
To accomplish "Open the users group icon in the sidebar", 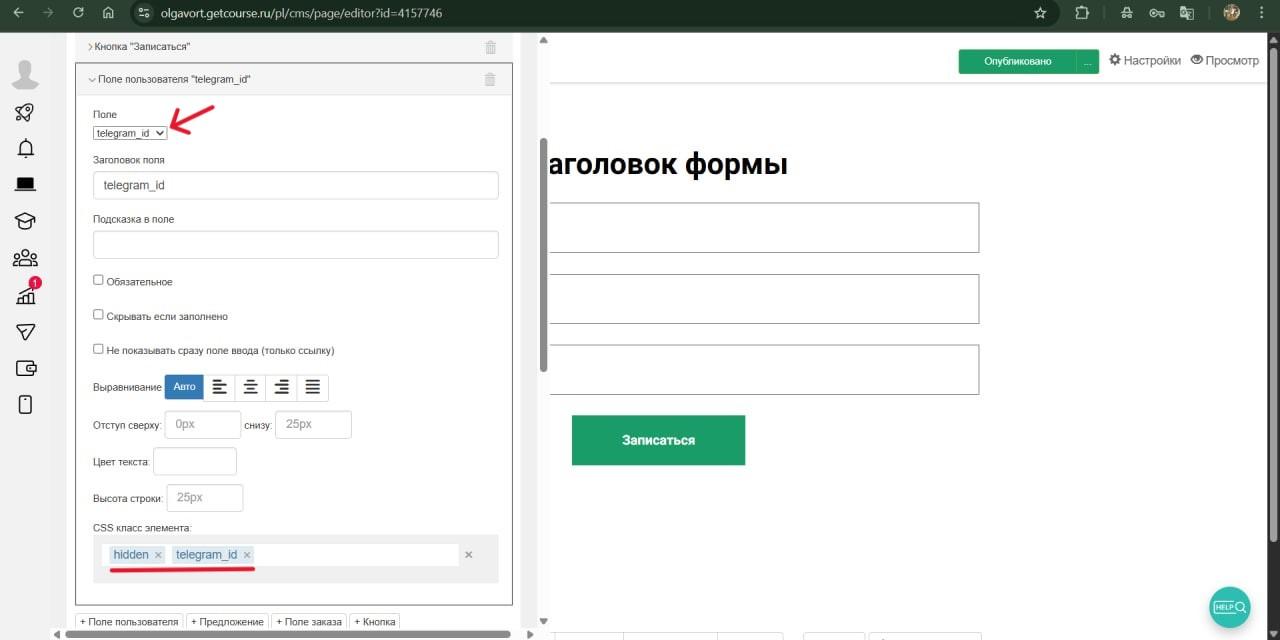I will coord(25,259).
